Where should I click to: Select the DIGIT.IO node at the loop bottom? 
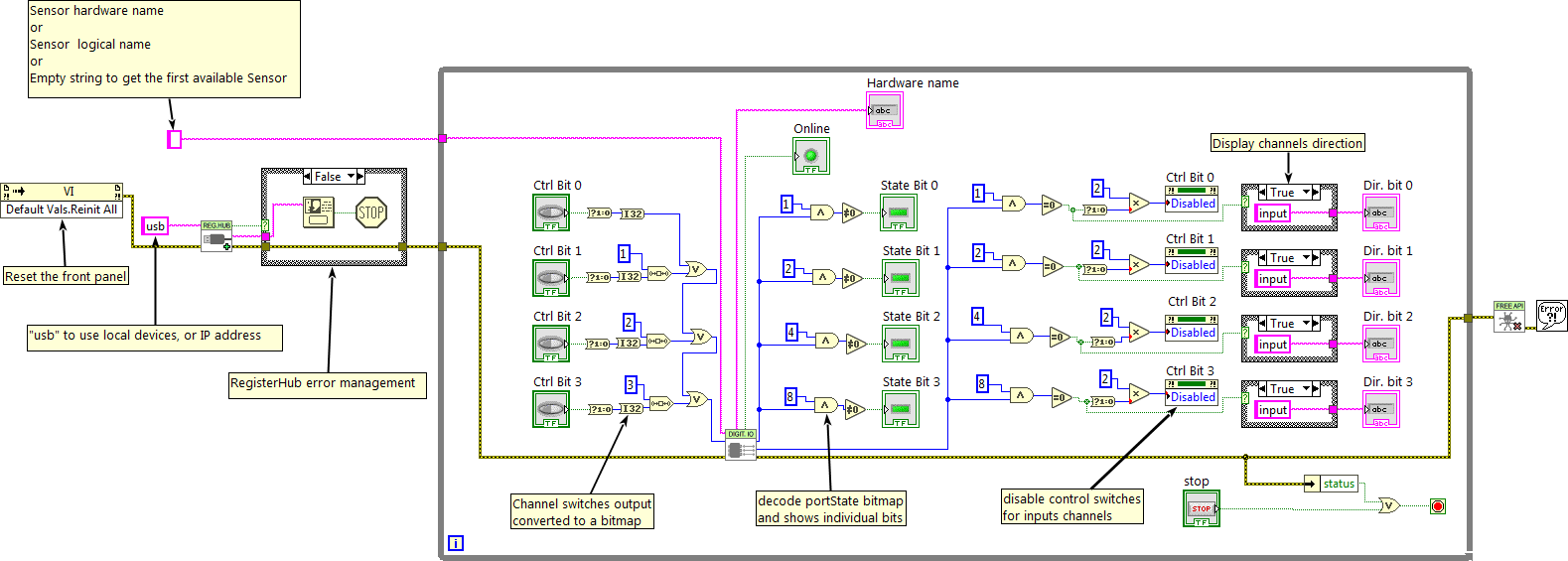[x=741, y=445]
